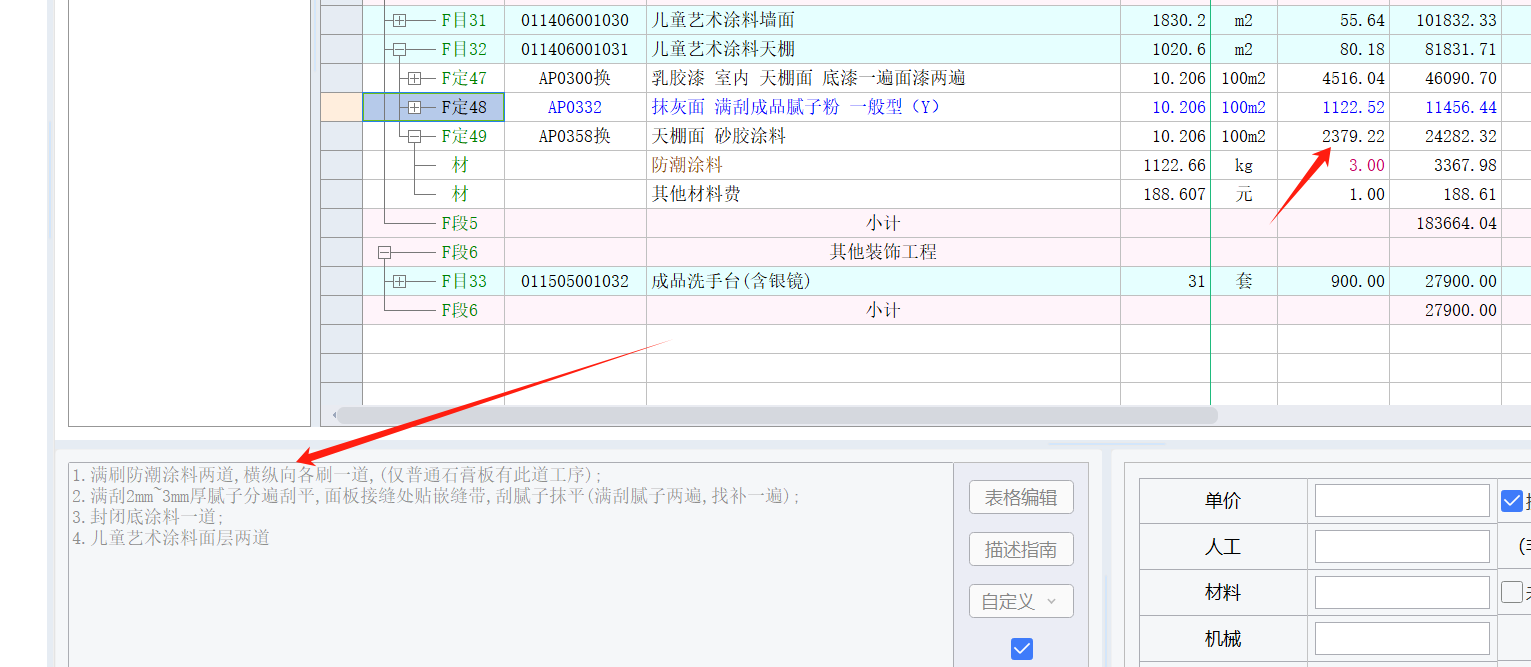Select the 成品洗手台(含银镜) name cell
This screenshot has height=667, width=1531.
tap(883, 281)
